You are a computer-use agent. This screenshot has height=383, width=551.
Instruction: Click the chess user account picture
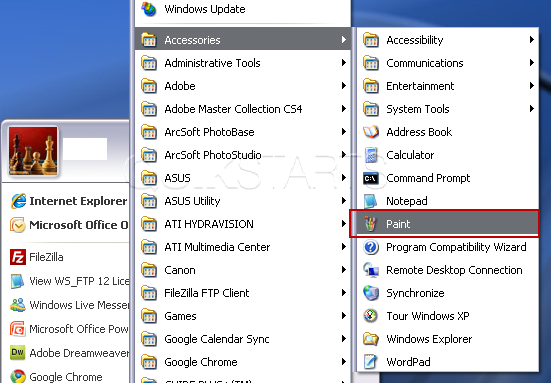coord(33,151)
